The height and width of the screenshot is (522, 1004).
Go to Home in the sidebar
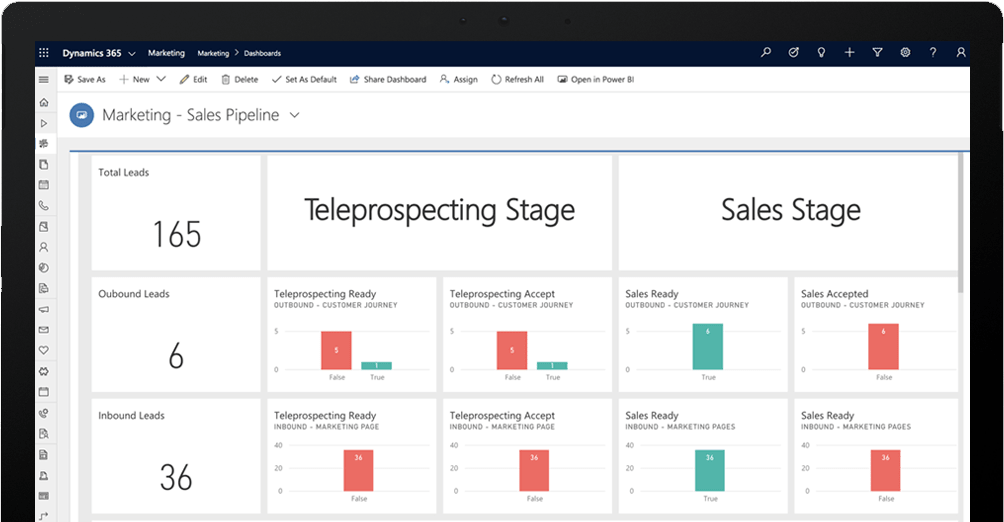[x=44, y=102]
